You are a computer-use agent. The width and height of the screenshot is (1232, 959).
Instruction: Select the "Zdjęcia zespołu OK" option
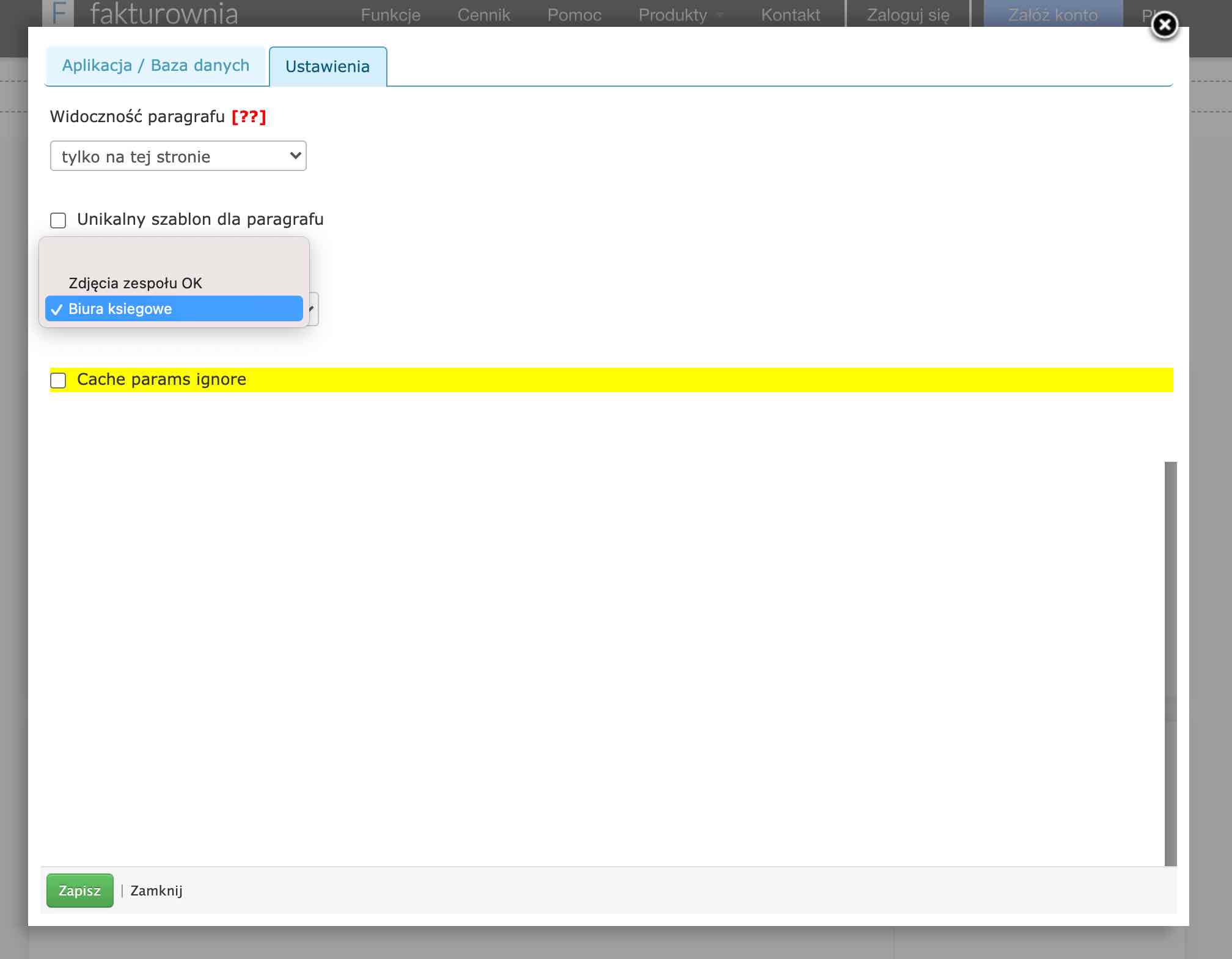point(134,283)
